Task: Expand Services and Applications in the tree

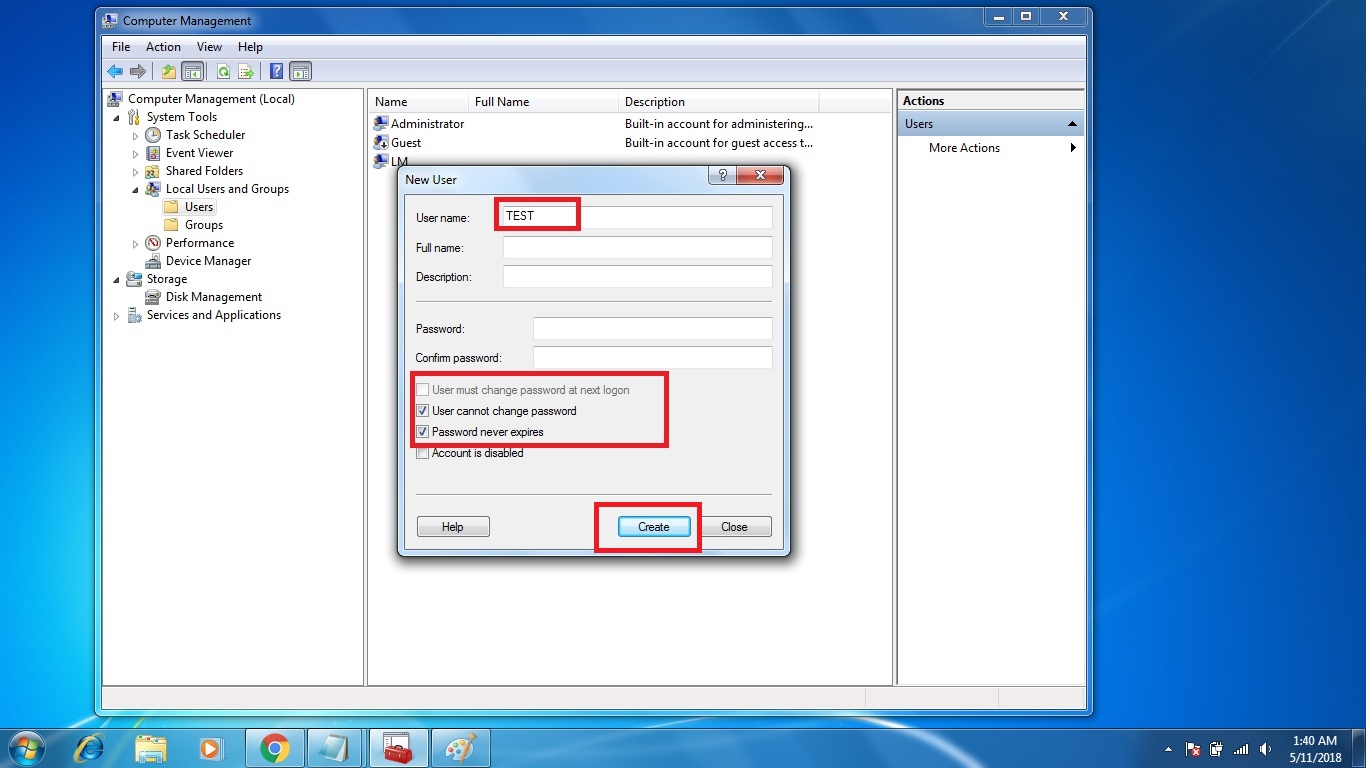Action: pos(117,315)
